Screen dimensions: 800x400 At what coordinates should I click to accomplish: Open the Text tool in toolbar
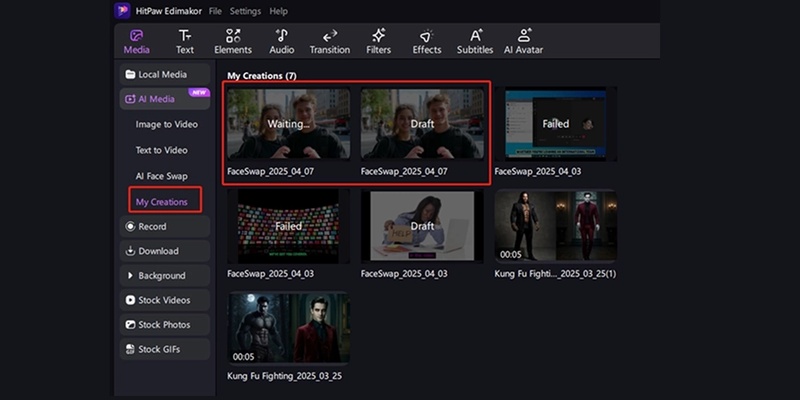(x=185, y=41)
